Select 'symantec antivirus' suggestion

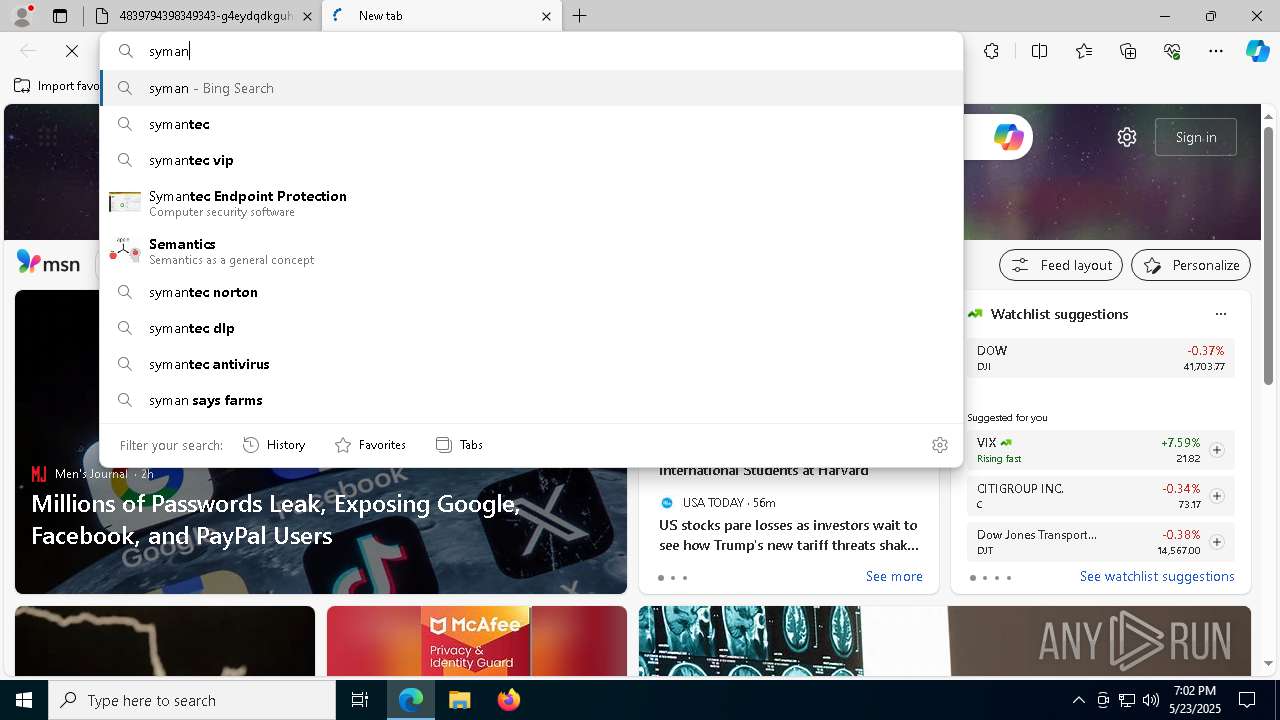[531, 364]
